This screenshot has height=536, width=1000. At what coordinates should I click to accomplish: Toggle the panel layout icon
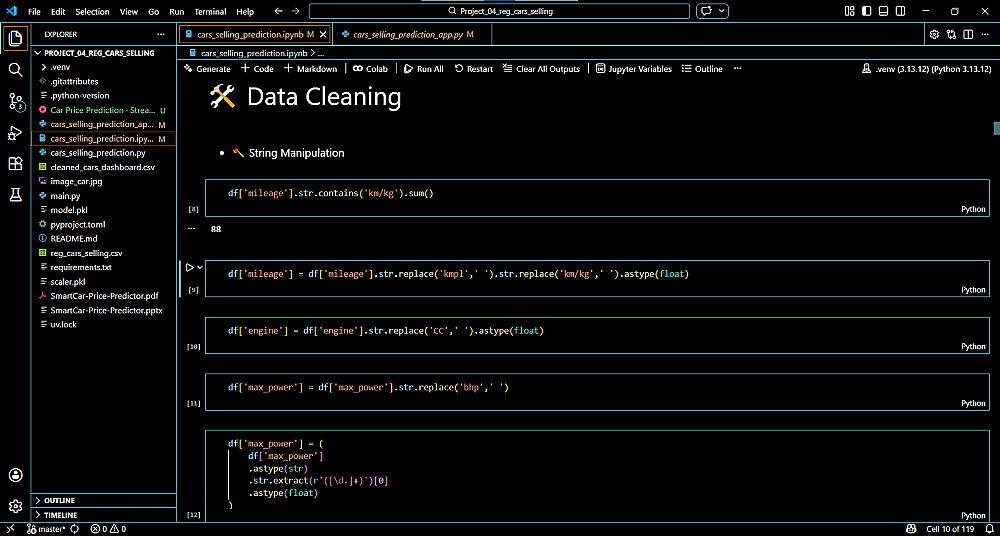(x=883, y=11)
